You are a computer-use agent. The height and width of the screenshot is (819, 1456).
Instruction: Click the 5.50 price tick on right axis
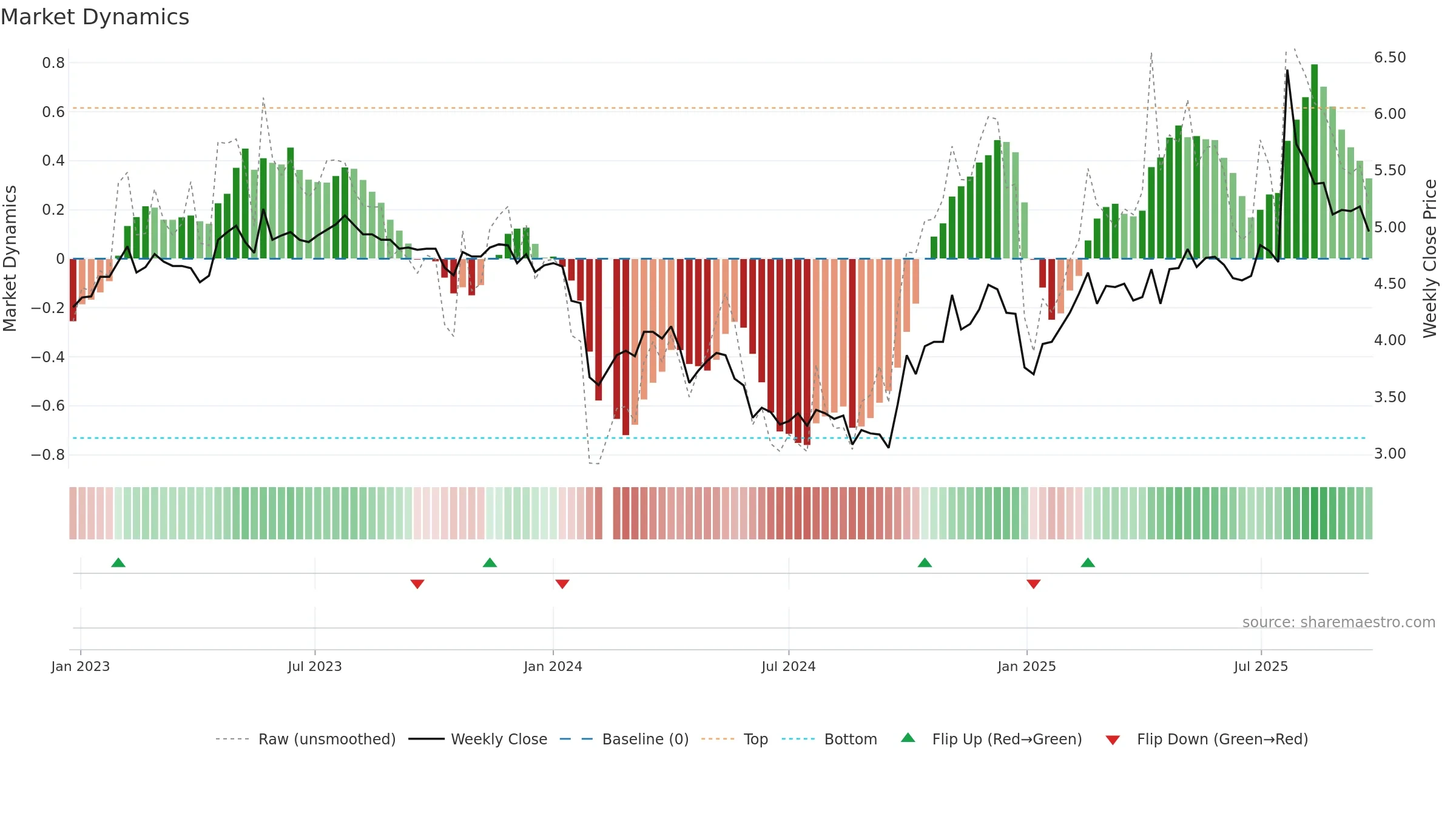point(1390,170)
